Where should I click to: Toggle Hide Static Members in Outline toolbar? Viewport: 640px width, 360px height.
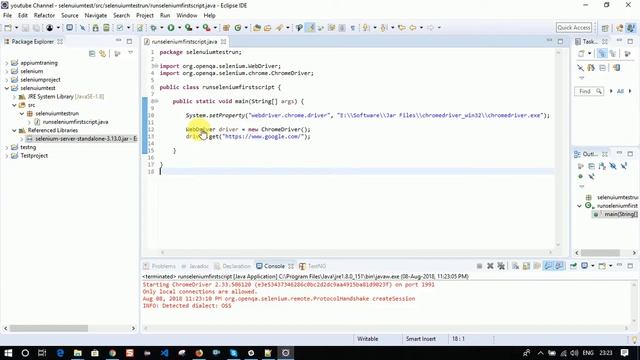pos(624,166)
